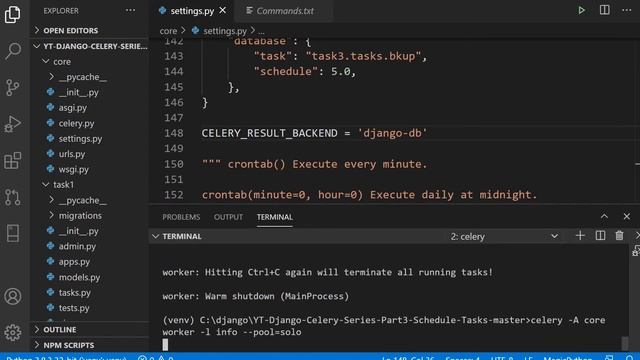Open tests.py file

tap(74, 308)
